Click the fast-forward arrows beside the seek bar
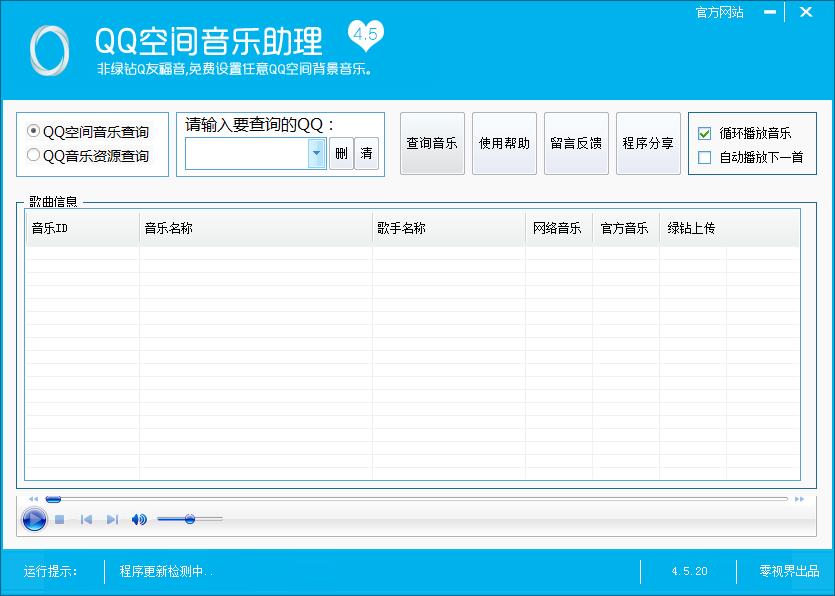Screen dimensions: 835x596 pos(799,499)
